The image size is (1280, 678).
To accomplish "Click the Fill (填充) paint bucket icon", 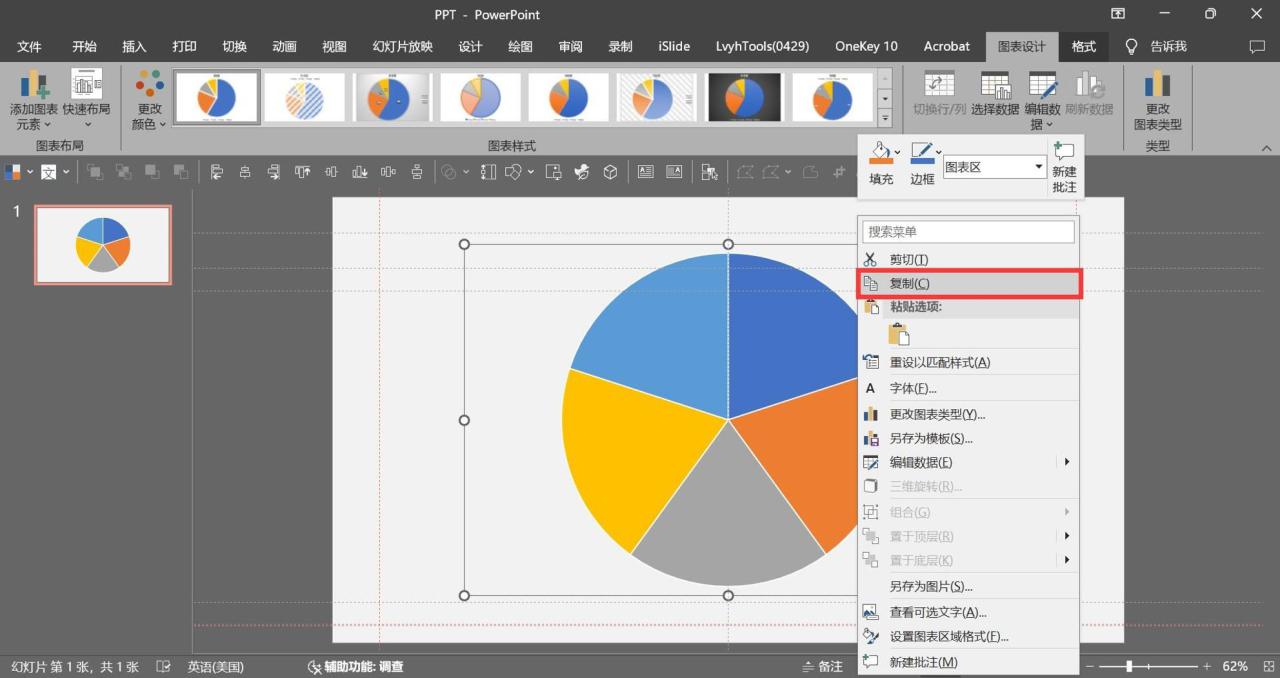I will click(879, 153).
